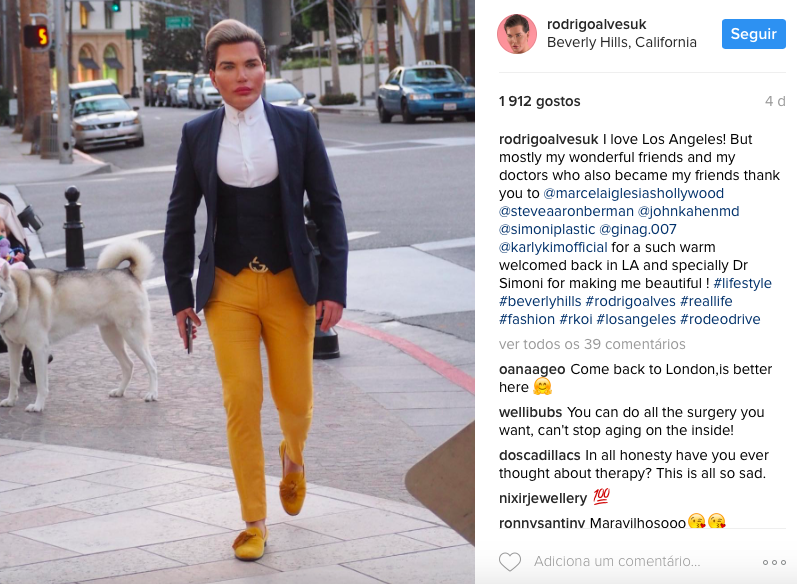Open the @karlykimofficial mention
797x584 pixels.
click(x=553, y=247)
